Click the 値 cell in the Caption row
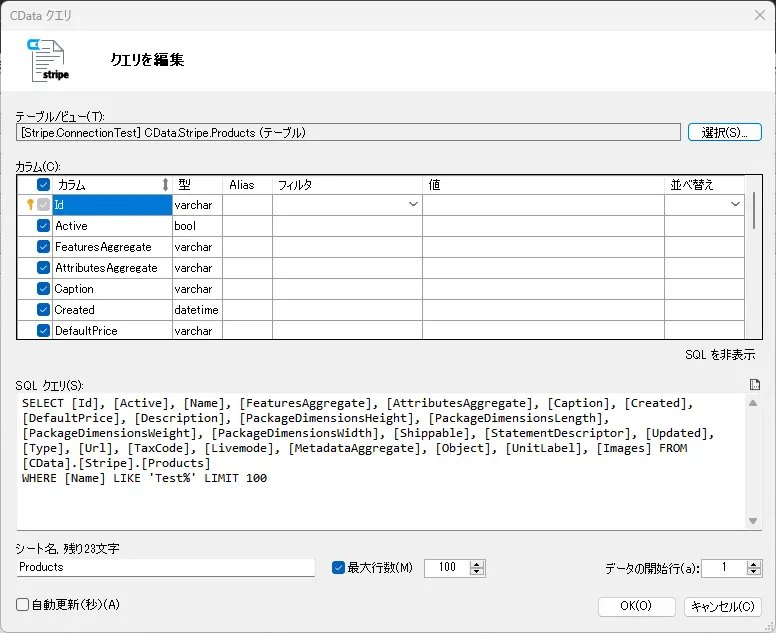 click(x=543, y=289)
